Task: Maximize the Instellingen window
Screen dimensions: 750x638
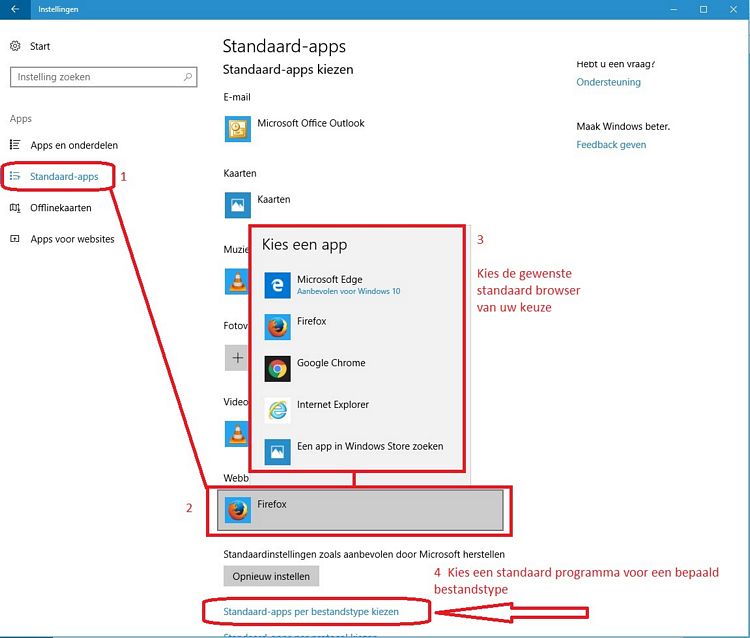Action: [x=703, y=9]
